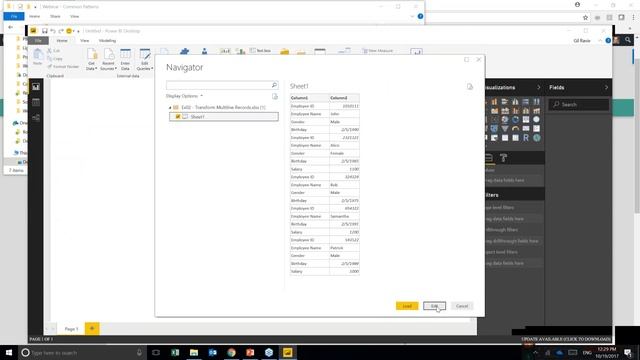The image size is (640, 360).
Task: Collapse the Fields pane chevron
Action: (x=606, y=87)
